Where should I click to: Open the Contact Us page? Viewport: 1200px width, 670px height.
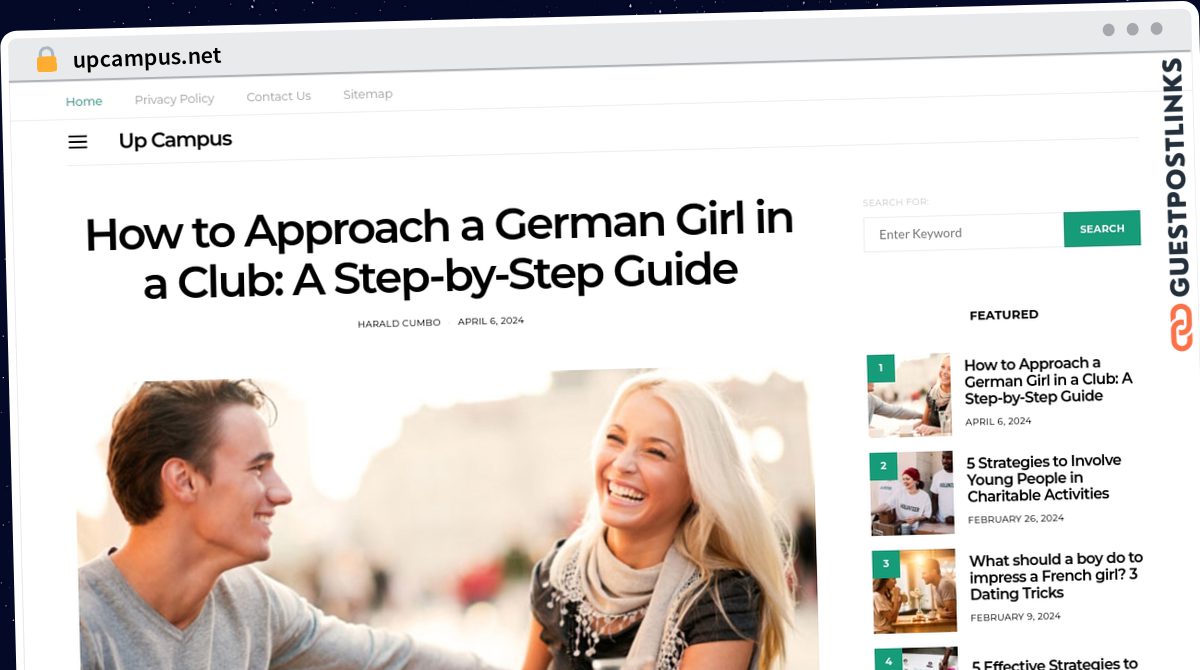click(x=278, y=97)
